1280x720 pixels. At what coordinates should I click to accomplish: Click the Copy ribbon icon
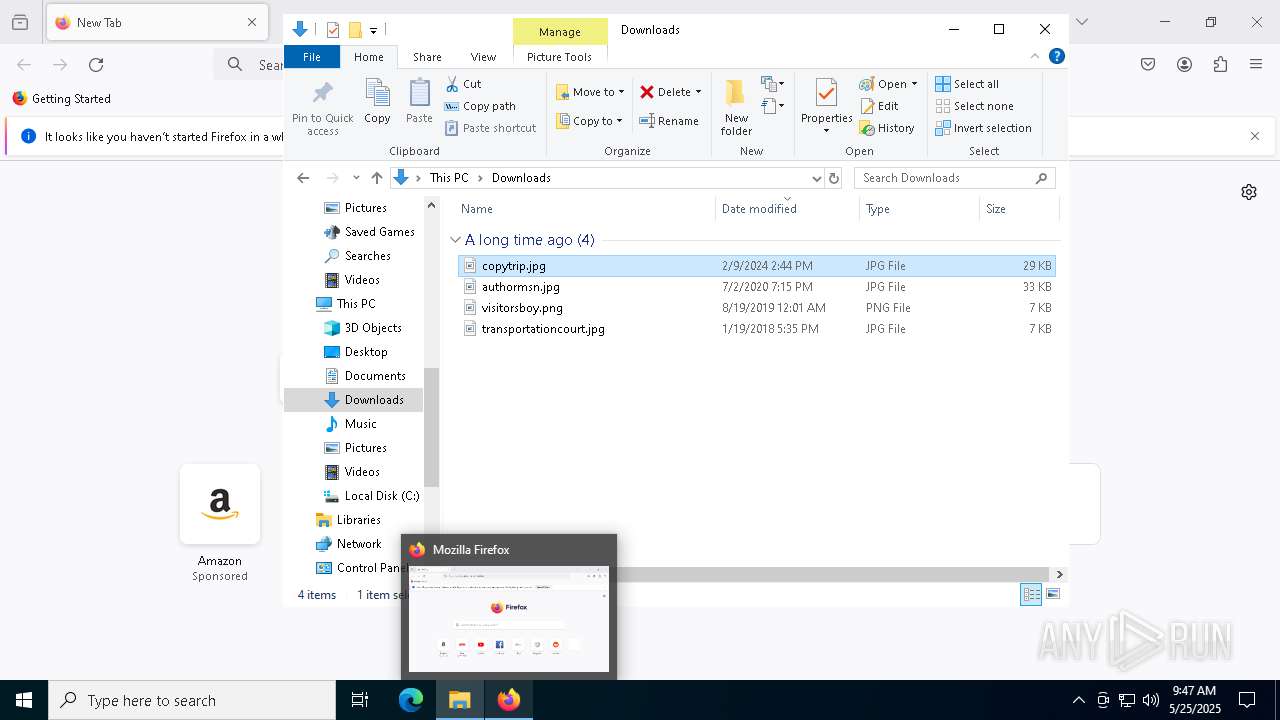tap(377, 101)
